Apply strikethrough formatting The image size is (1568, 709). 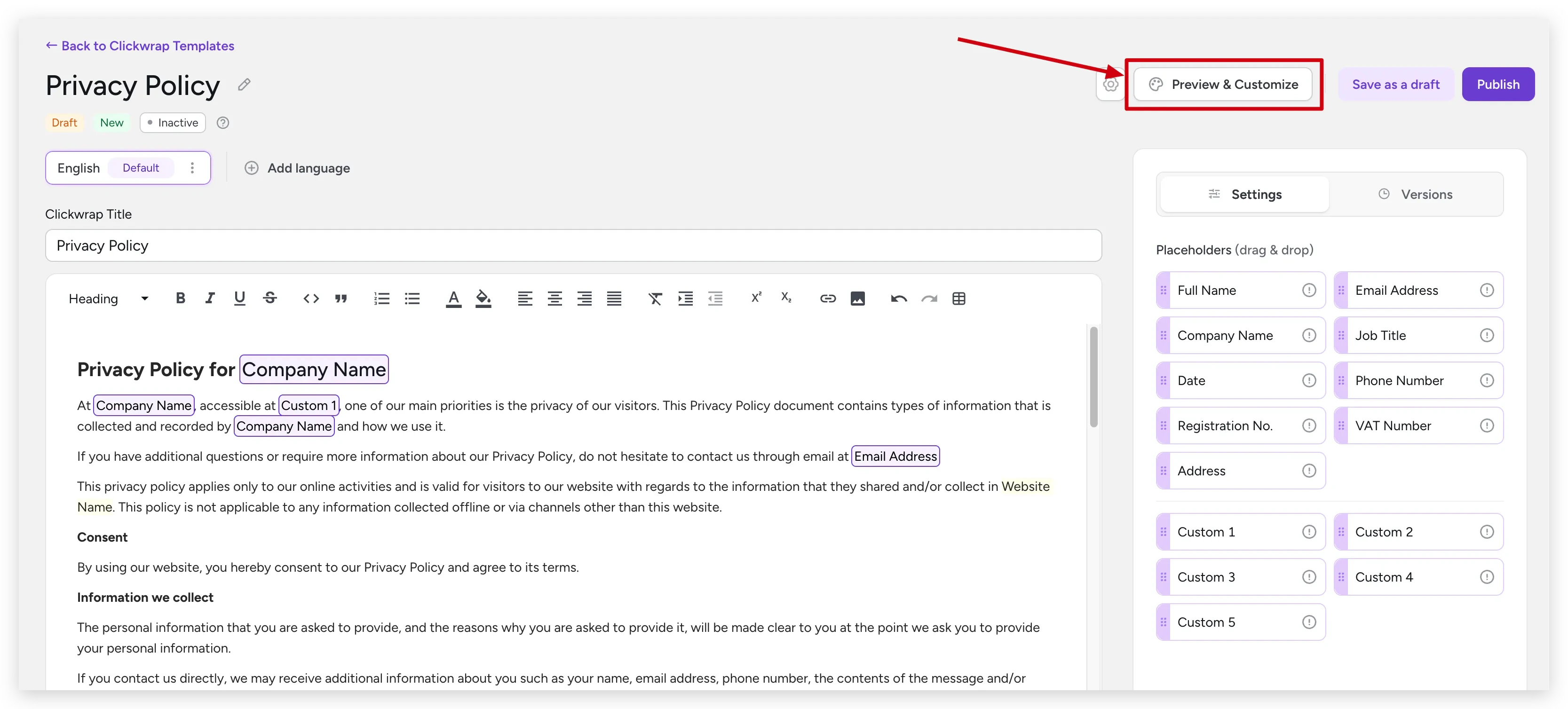pyautogui.click(x=269, y=298)
